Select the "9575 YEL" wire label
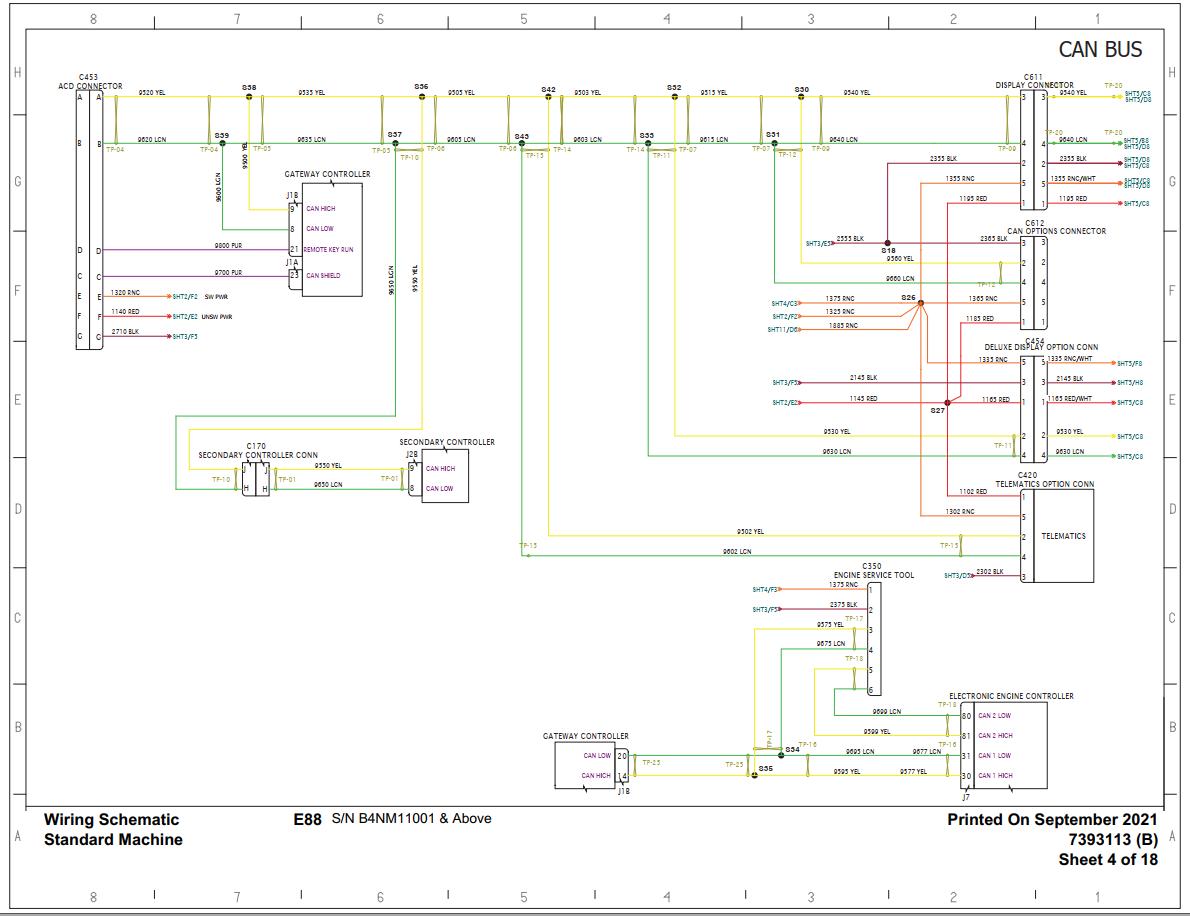 (x=830, y=625)
